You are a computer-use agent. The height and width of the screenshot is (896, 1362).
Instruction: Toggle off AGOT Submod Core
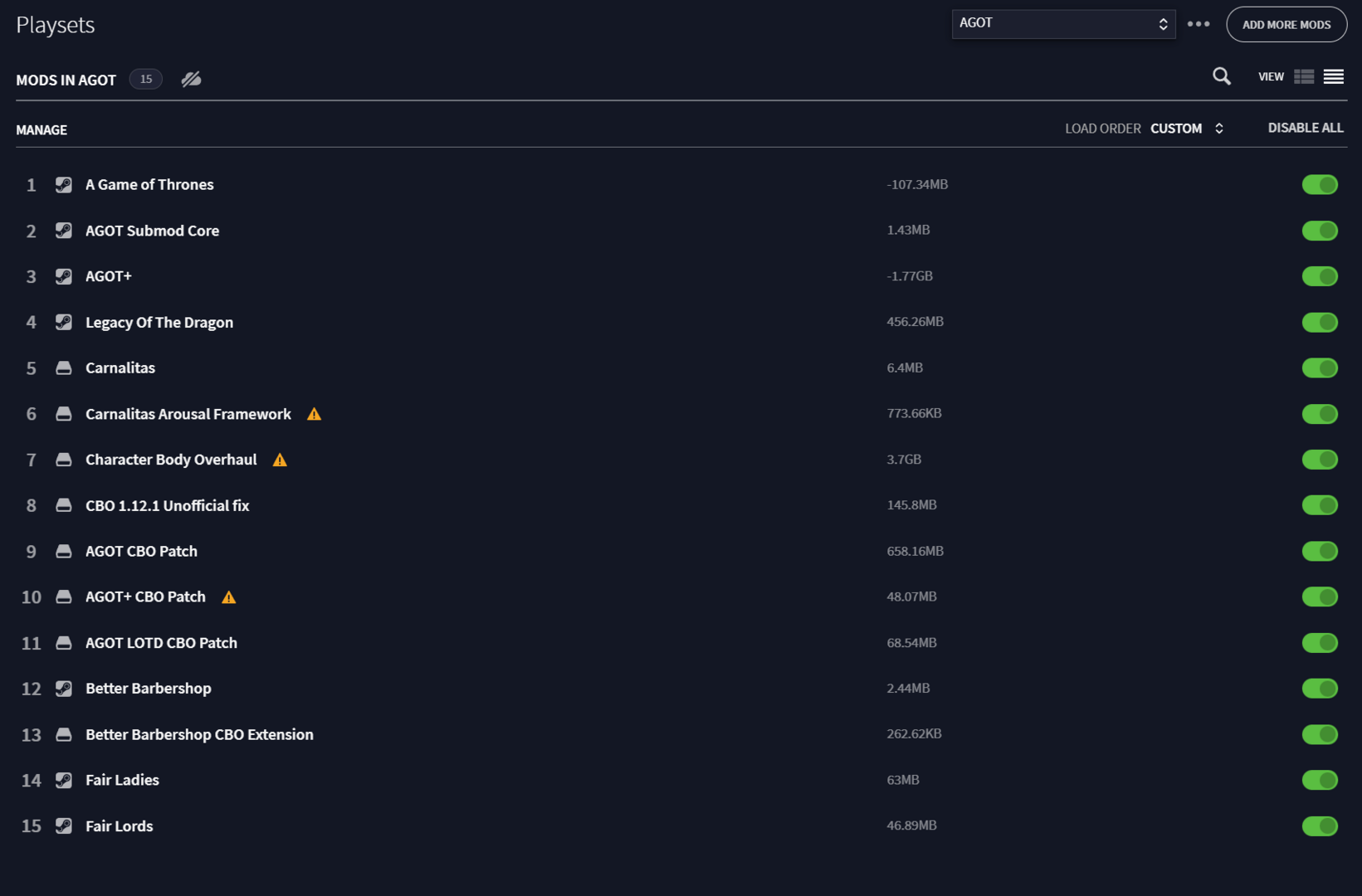(1320, 231)
